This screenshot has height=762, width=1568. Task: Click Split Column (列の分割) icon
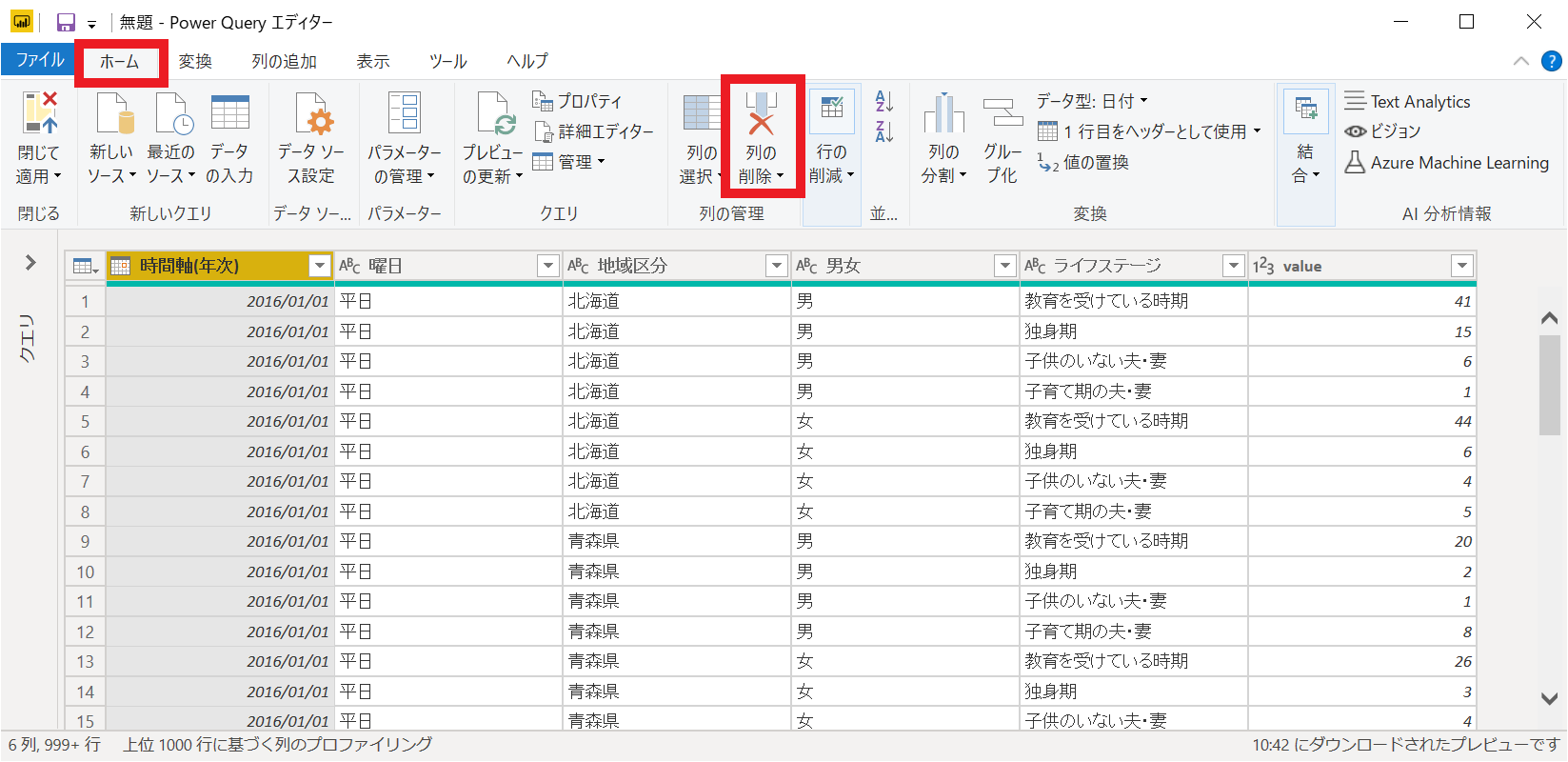pos(943,114)
